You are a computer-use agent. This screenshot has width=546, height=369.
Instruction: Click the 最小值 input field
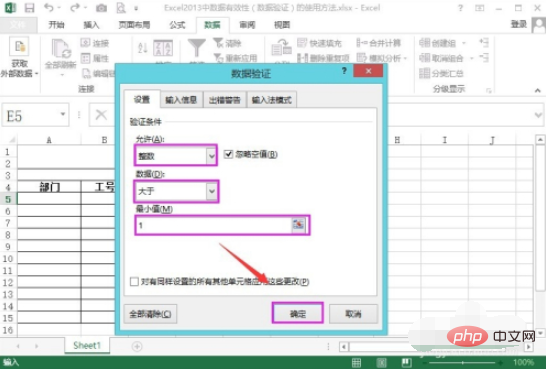214,225
